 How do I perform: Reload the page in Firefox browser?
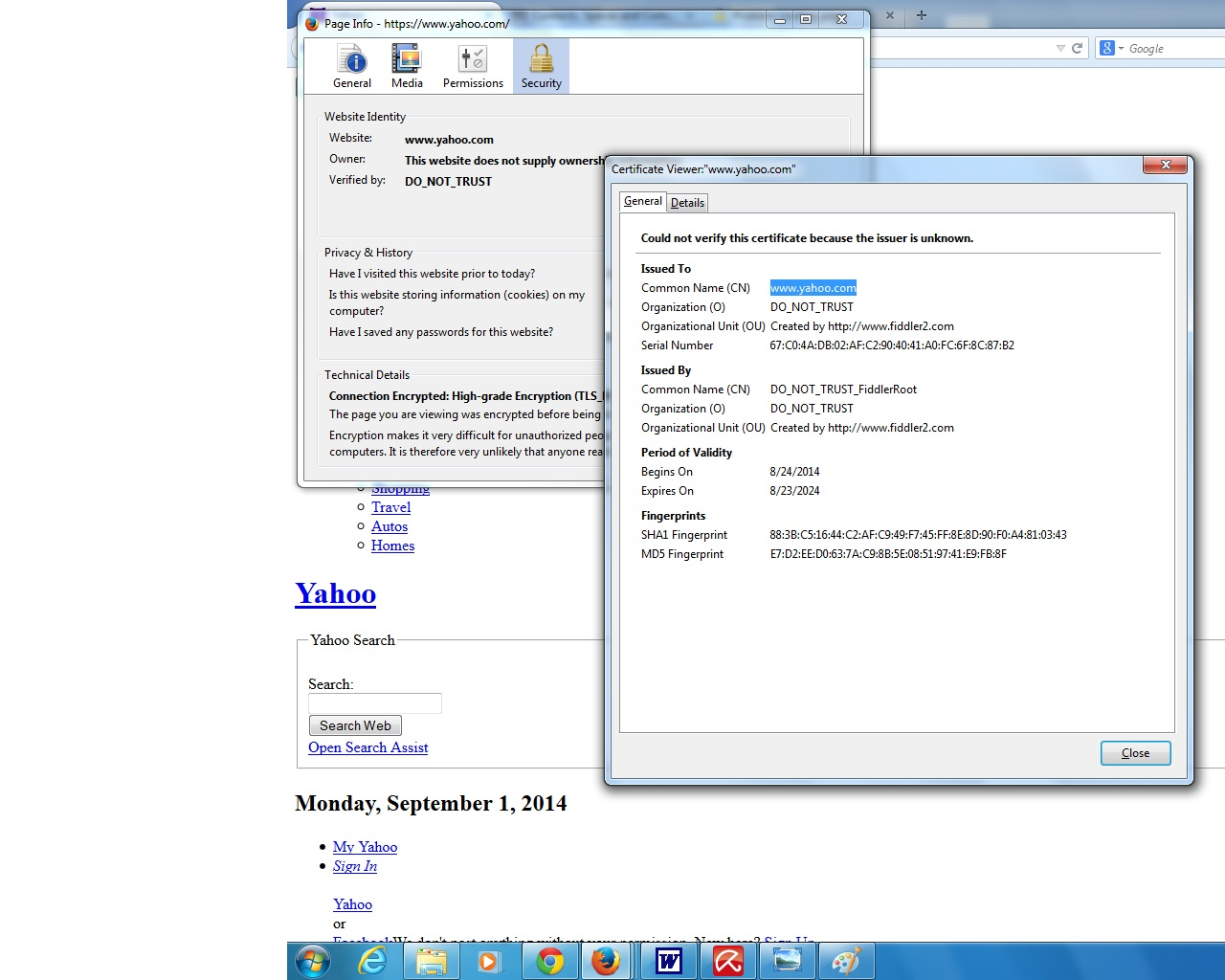point(1078,48)
